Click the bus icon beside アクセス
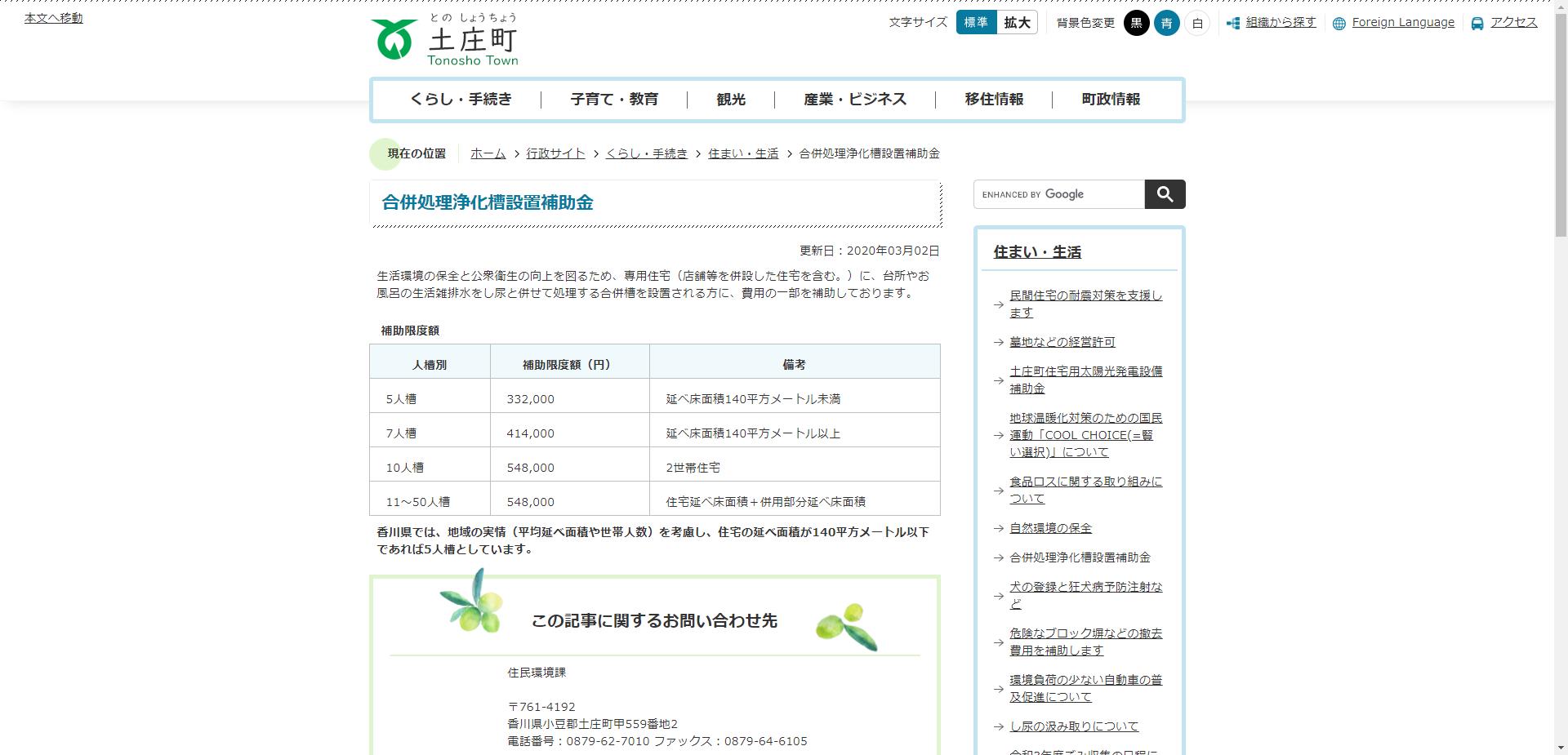 pos(1475,24)
